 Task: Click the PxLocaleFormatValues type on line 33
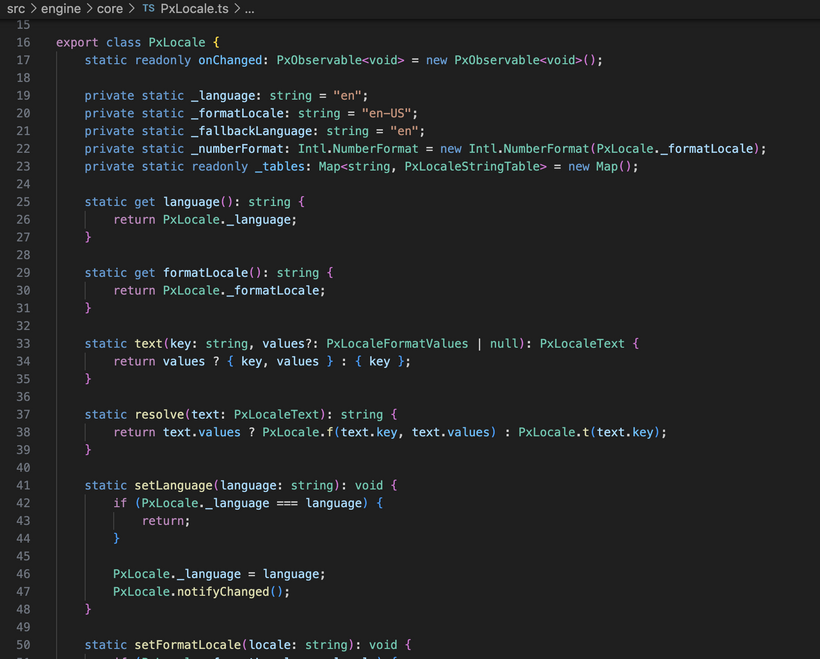[x=397, y=344]
